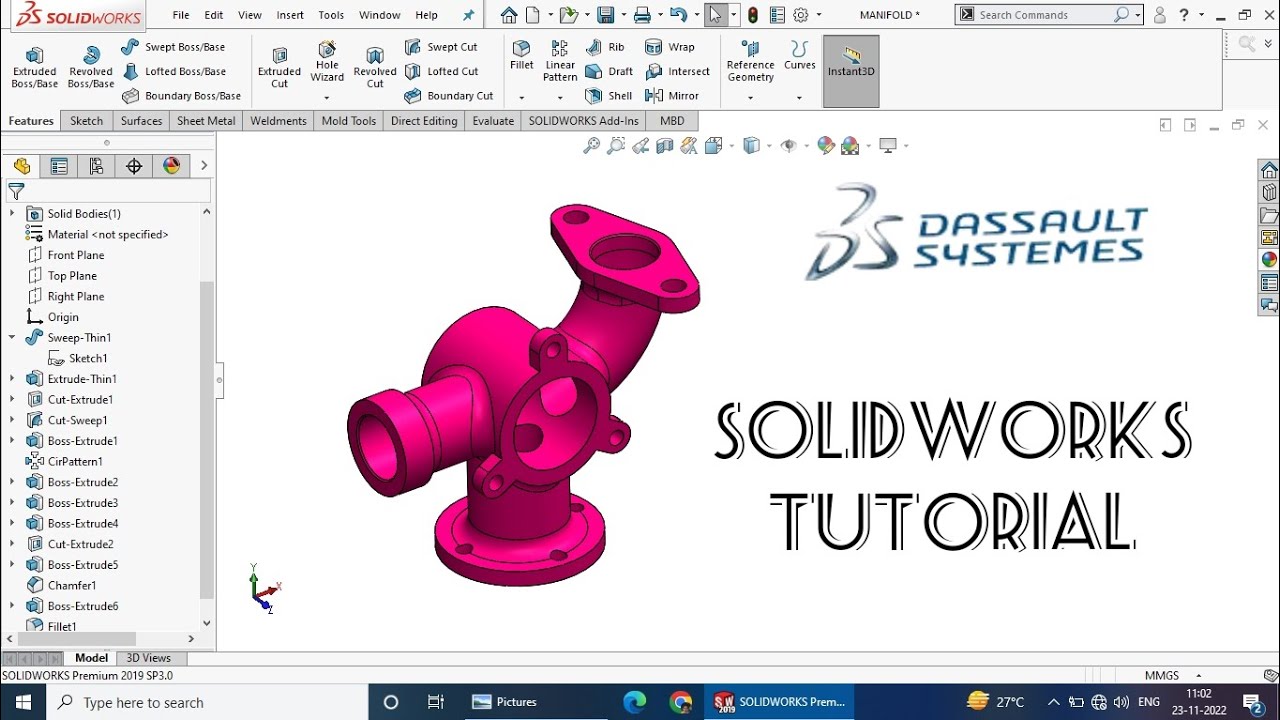Open Appearances task pane icon

1269,259
